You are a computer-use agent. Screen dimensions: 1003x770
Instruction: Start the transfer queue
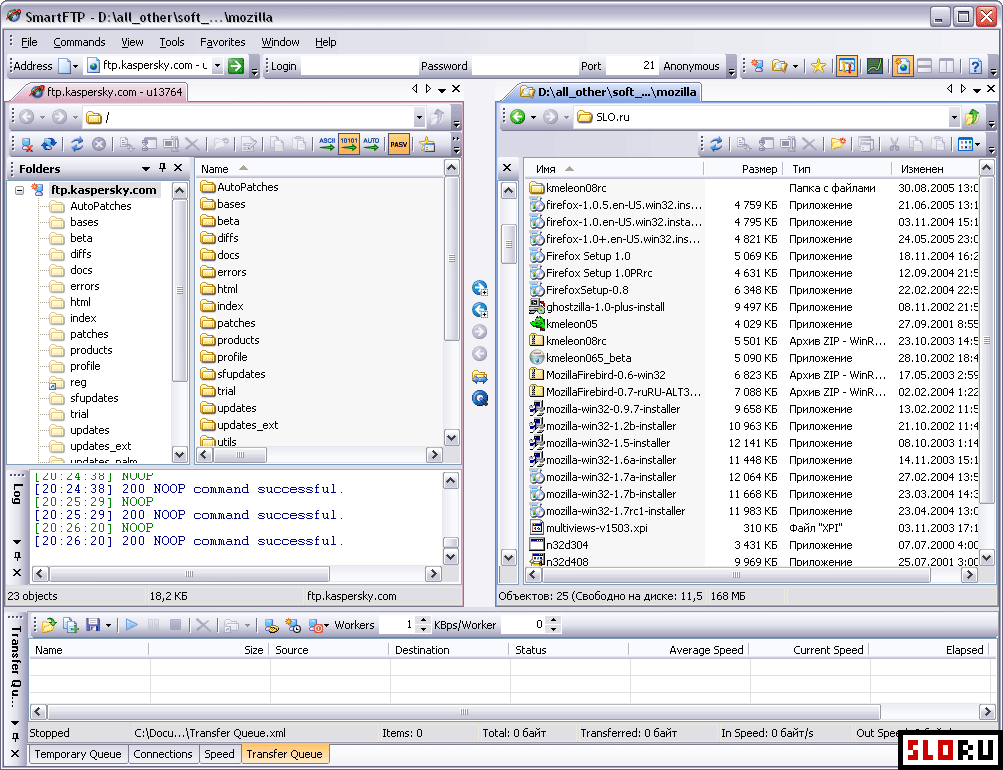131,625
